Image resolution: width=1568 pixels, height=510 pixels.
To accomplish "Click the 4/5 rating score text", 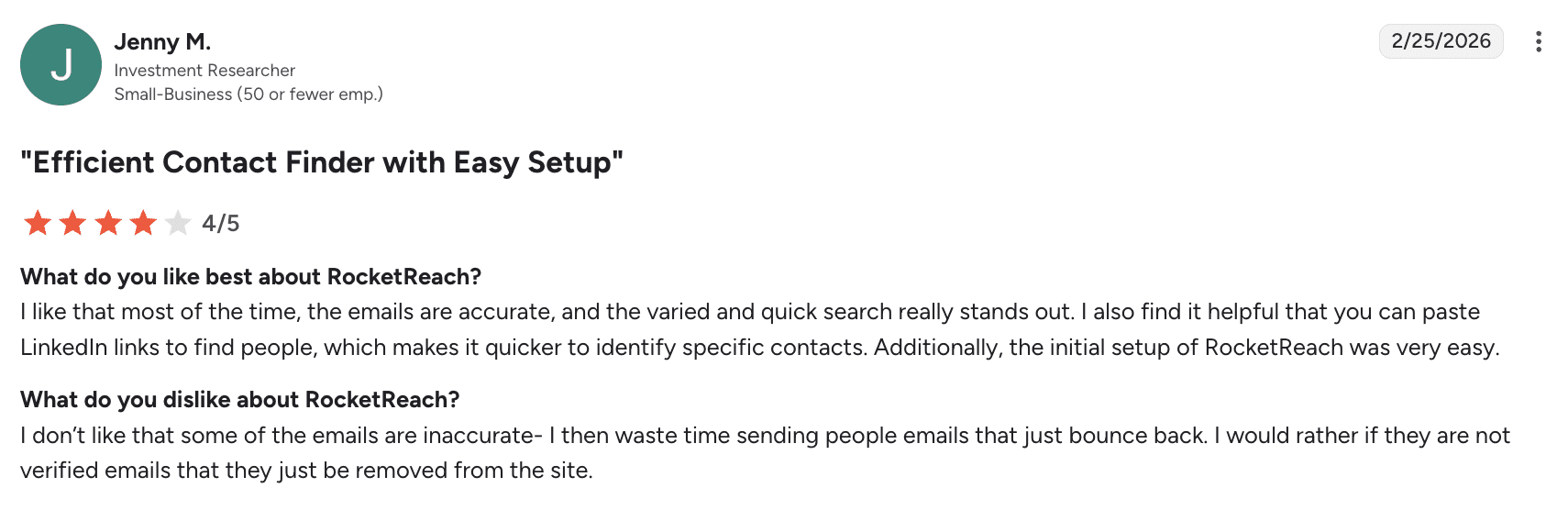I will coord(221,223).
